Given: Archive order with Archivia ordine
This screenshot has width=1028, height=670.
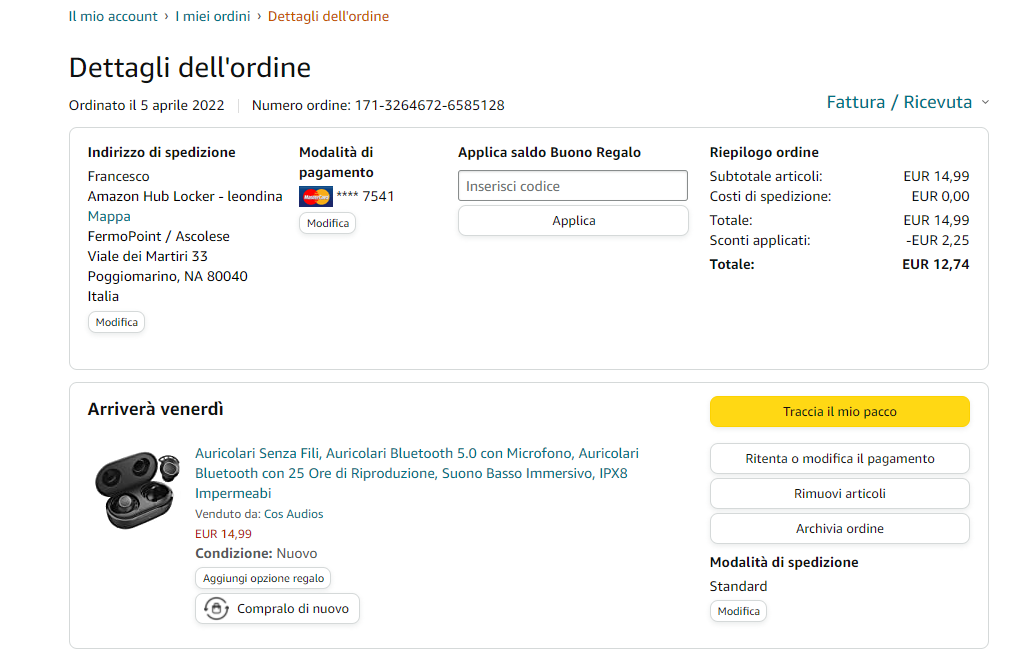Looking at the screenshot, I should tap(839, 529).
